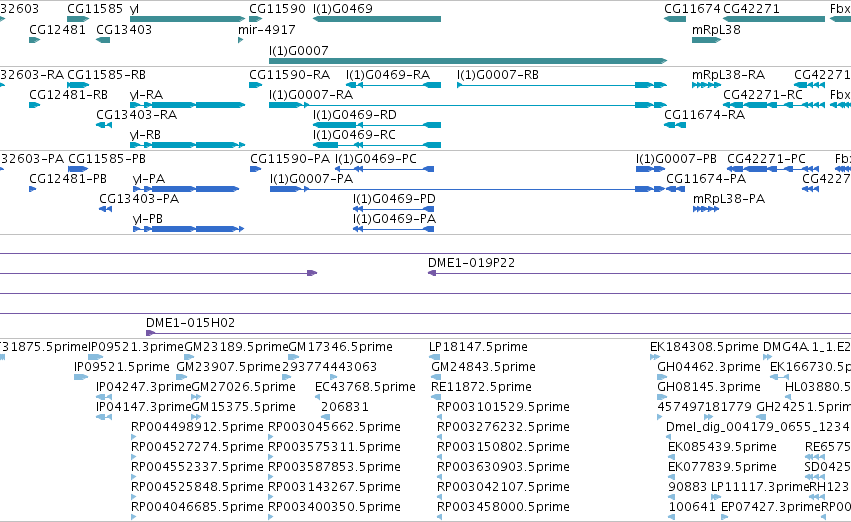Image resolution: width=851 pixels, height=522 pixels.
Task: Select transcript l(1)G0469-RA
Action: click(x=388, y=74)
